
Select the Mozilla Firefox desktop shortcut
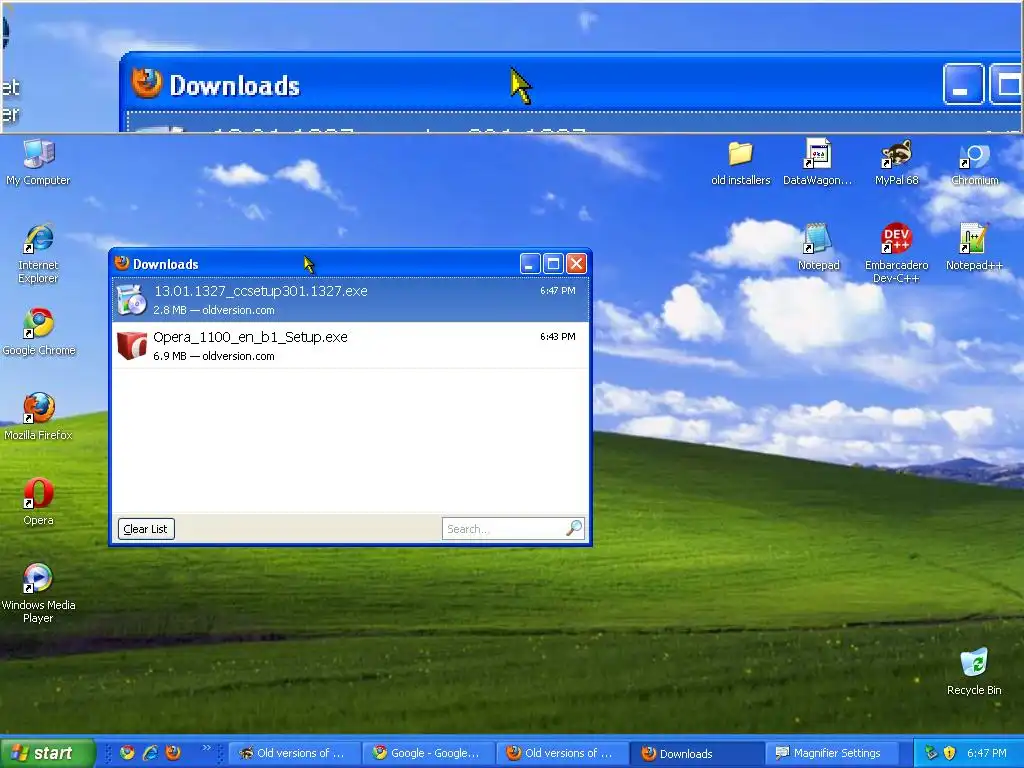(x=39, y=417)
